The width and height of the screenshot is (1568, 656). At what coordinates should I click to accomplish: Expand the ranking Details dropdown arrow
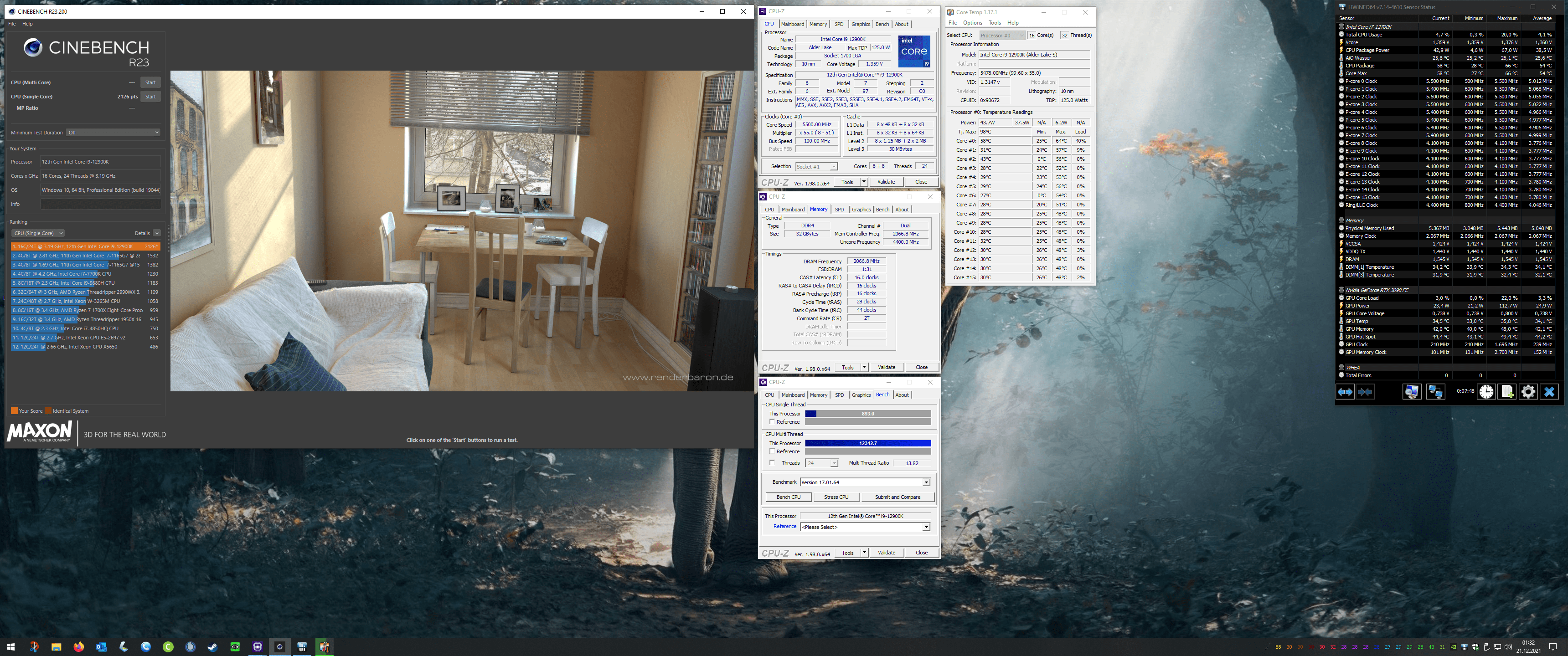[x=157, y=233]
